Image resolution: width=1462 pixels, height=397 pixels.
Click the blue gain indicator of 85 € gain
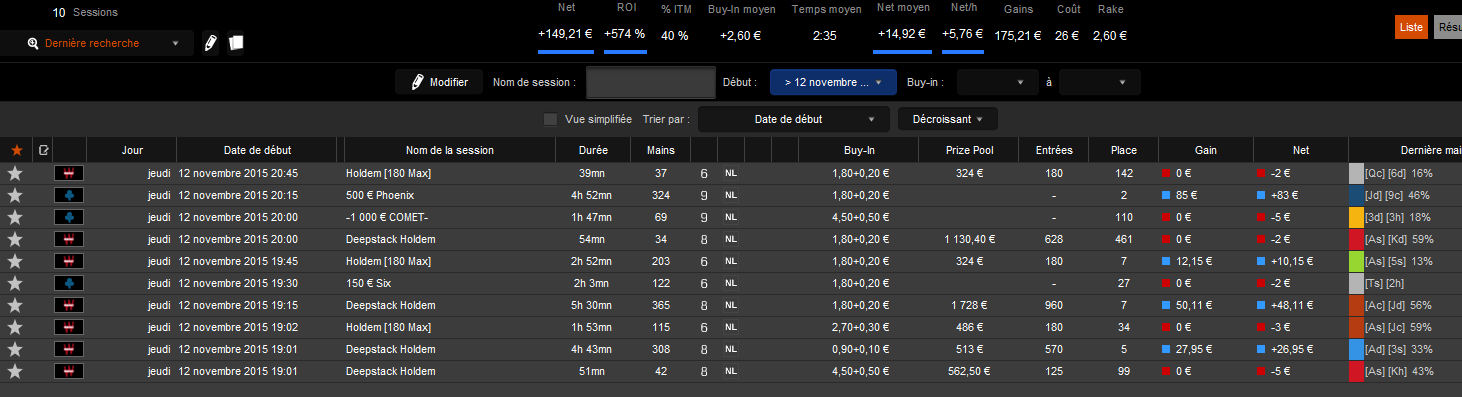point(1166,195)
